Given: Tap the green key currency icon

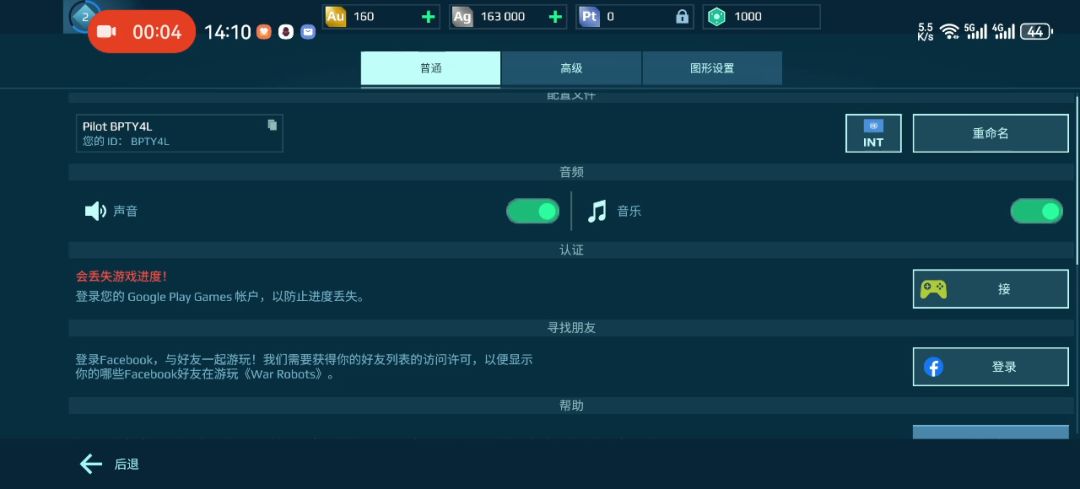Looking at the screenshot, I should pyautogui.click(x=716, y=17).
